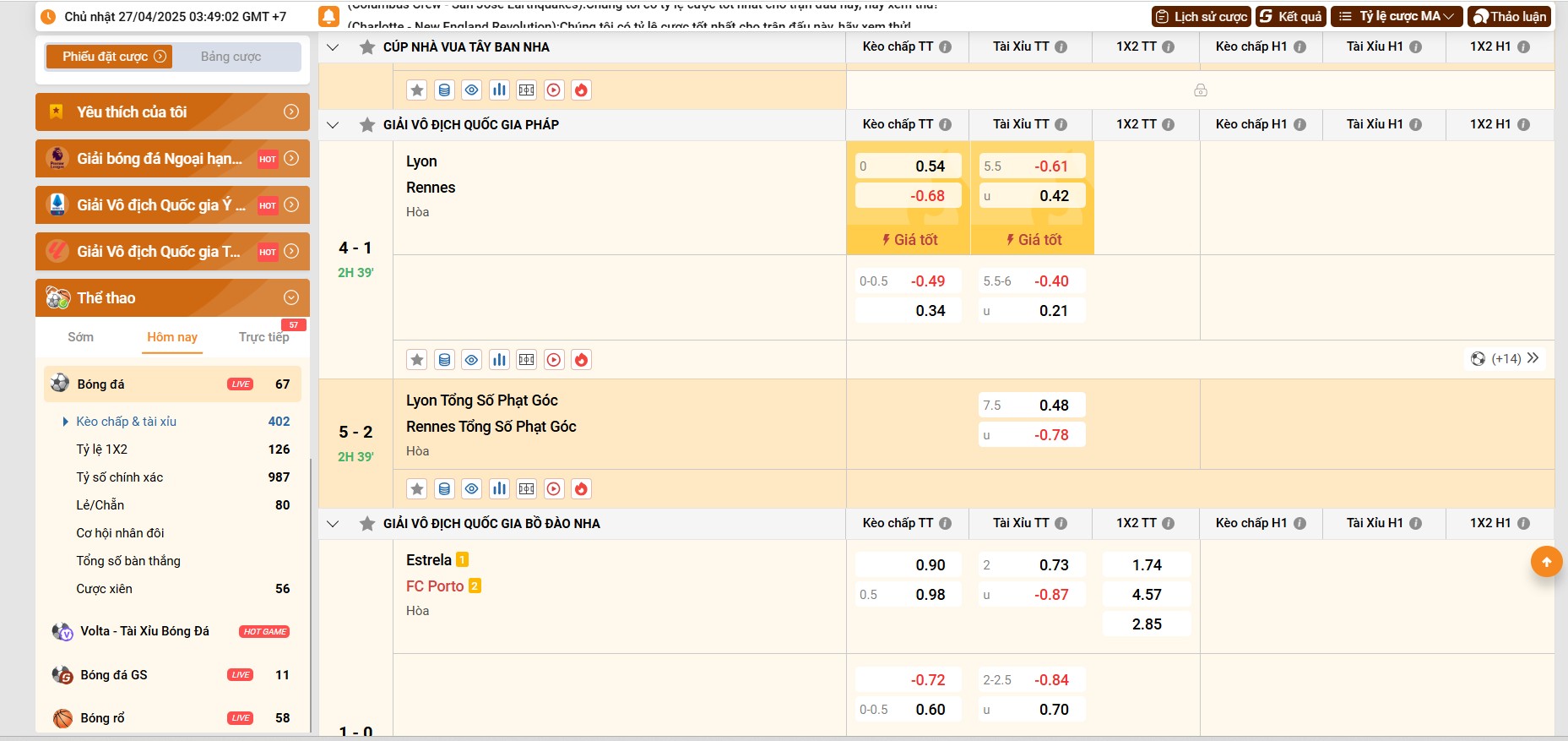
Task: Open football pitch icon in corner-kicks match row
Action: coord(527,489)
